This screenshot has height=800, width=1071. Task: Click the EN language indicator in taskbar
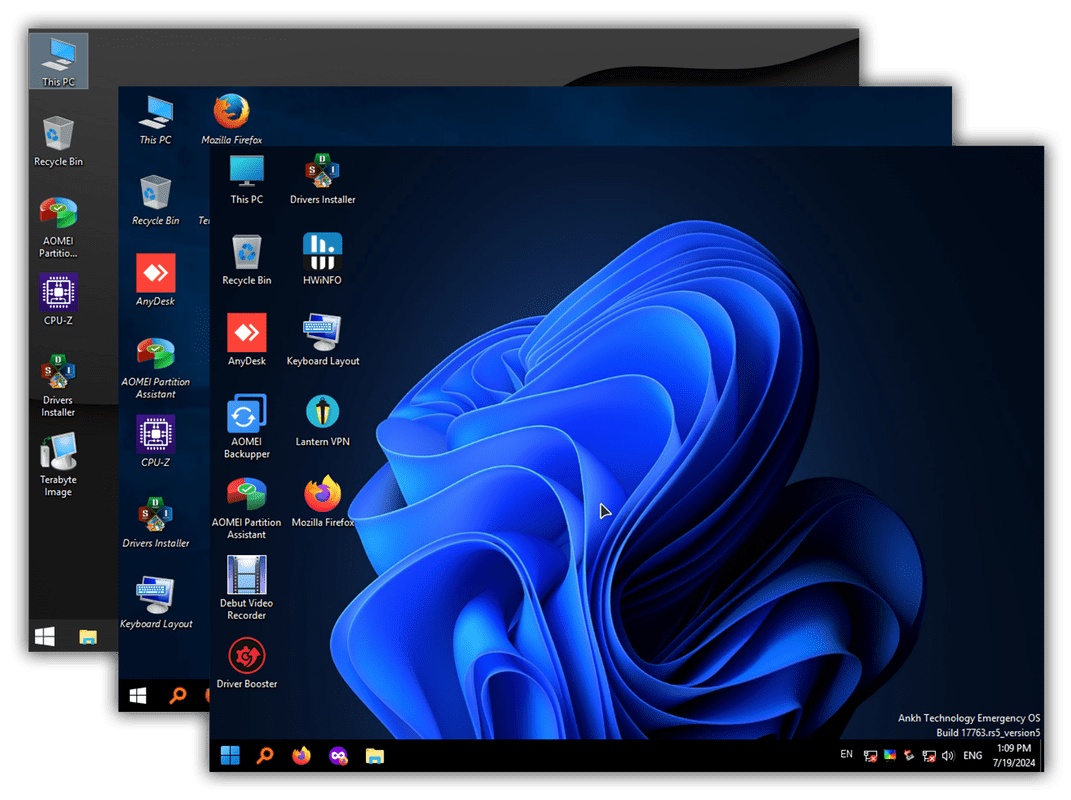[x=846, y=754]
